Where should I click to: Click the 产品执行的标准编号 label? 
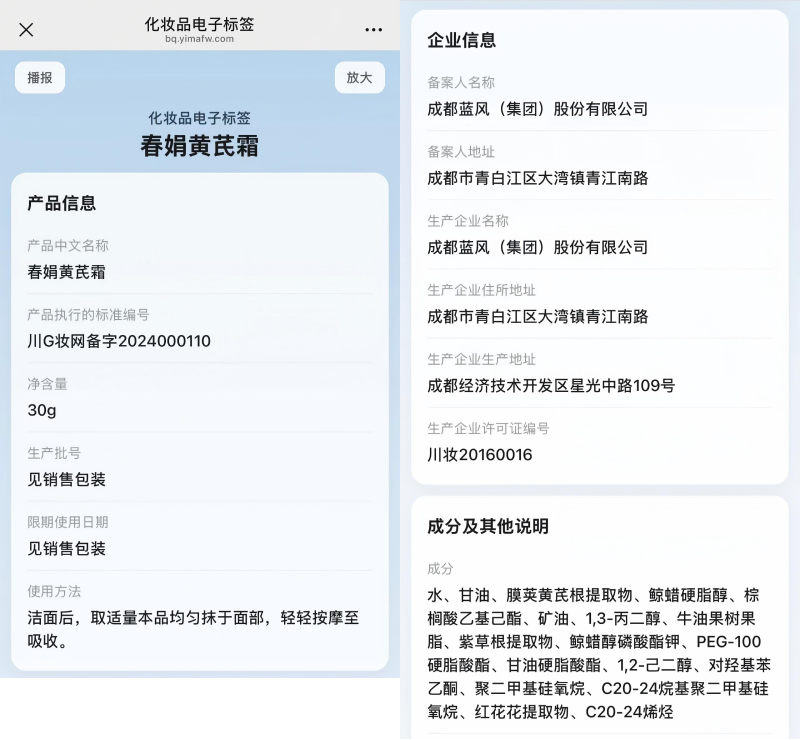[88, 315]
